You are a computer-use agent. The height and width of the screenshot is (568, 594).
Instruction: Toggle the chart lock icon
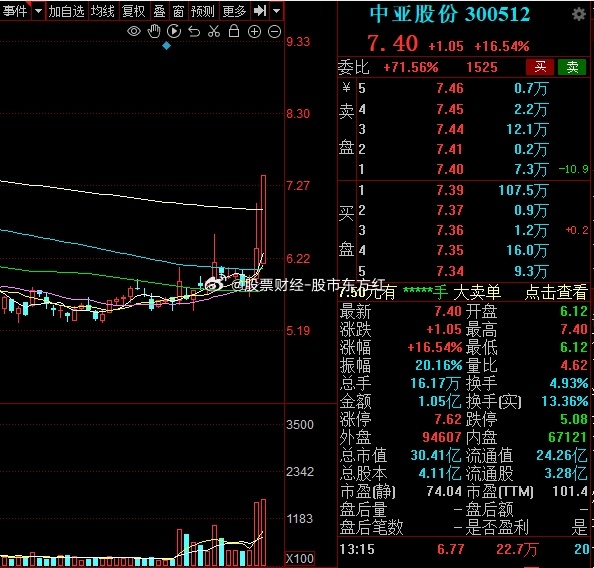pos(234,31)
